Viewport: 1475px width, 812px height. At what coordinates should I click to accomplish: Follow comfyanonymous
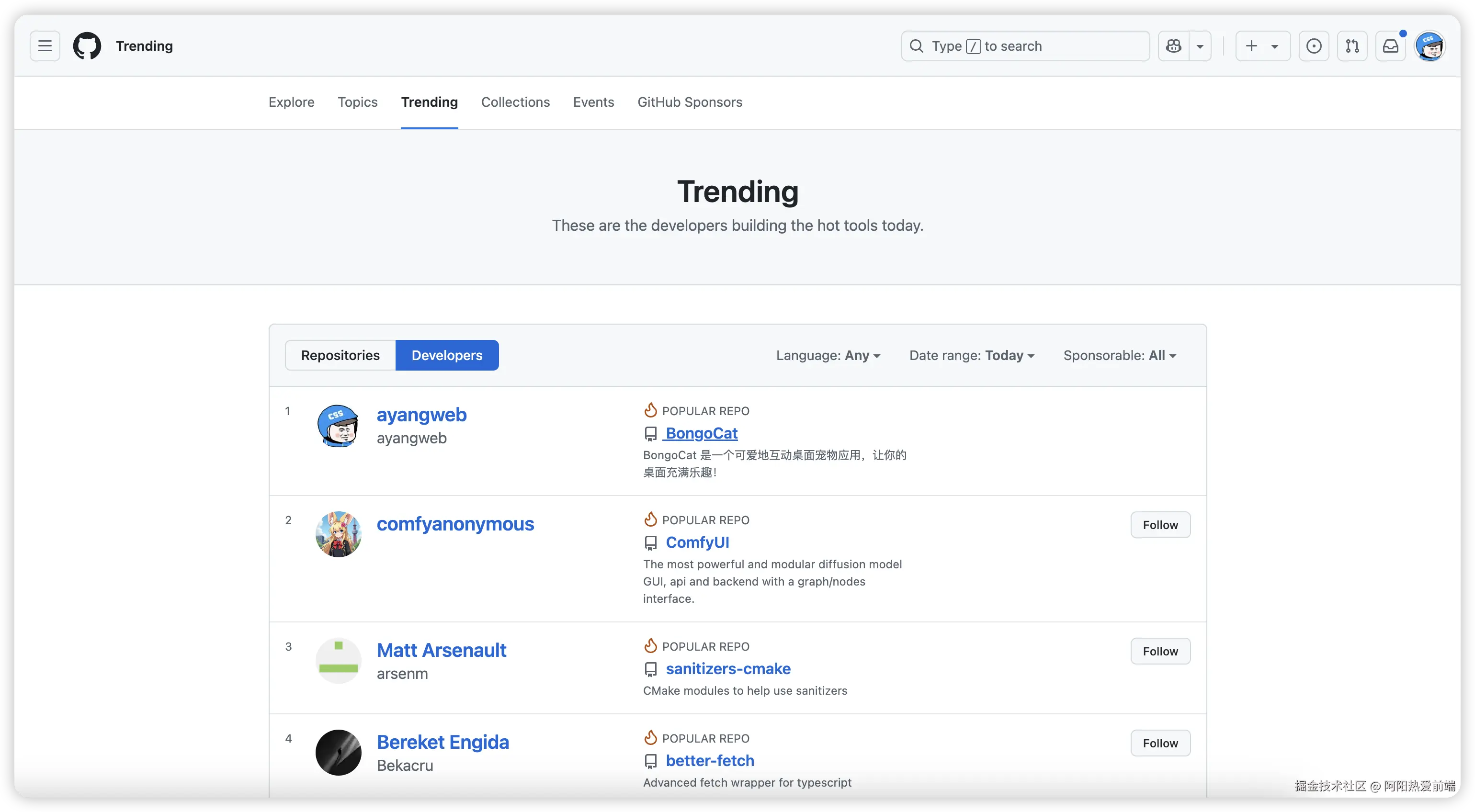[x=1160, y=525]
